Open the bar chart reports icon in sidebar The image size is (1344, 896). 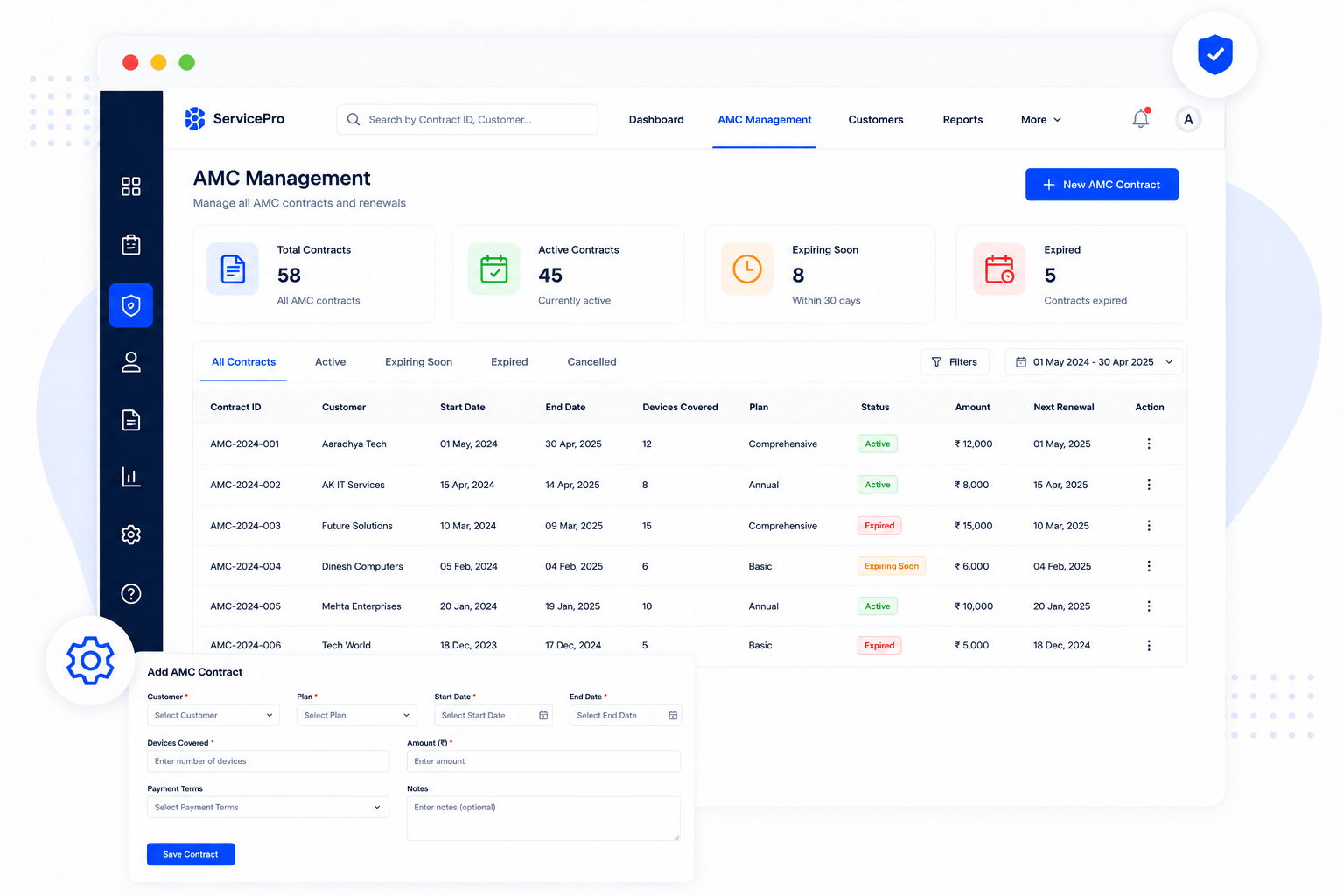(131, 477)
